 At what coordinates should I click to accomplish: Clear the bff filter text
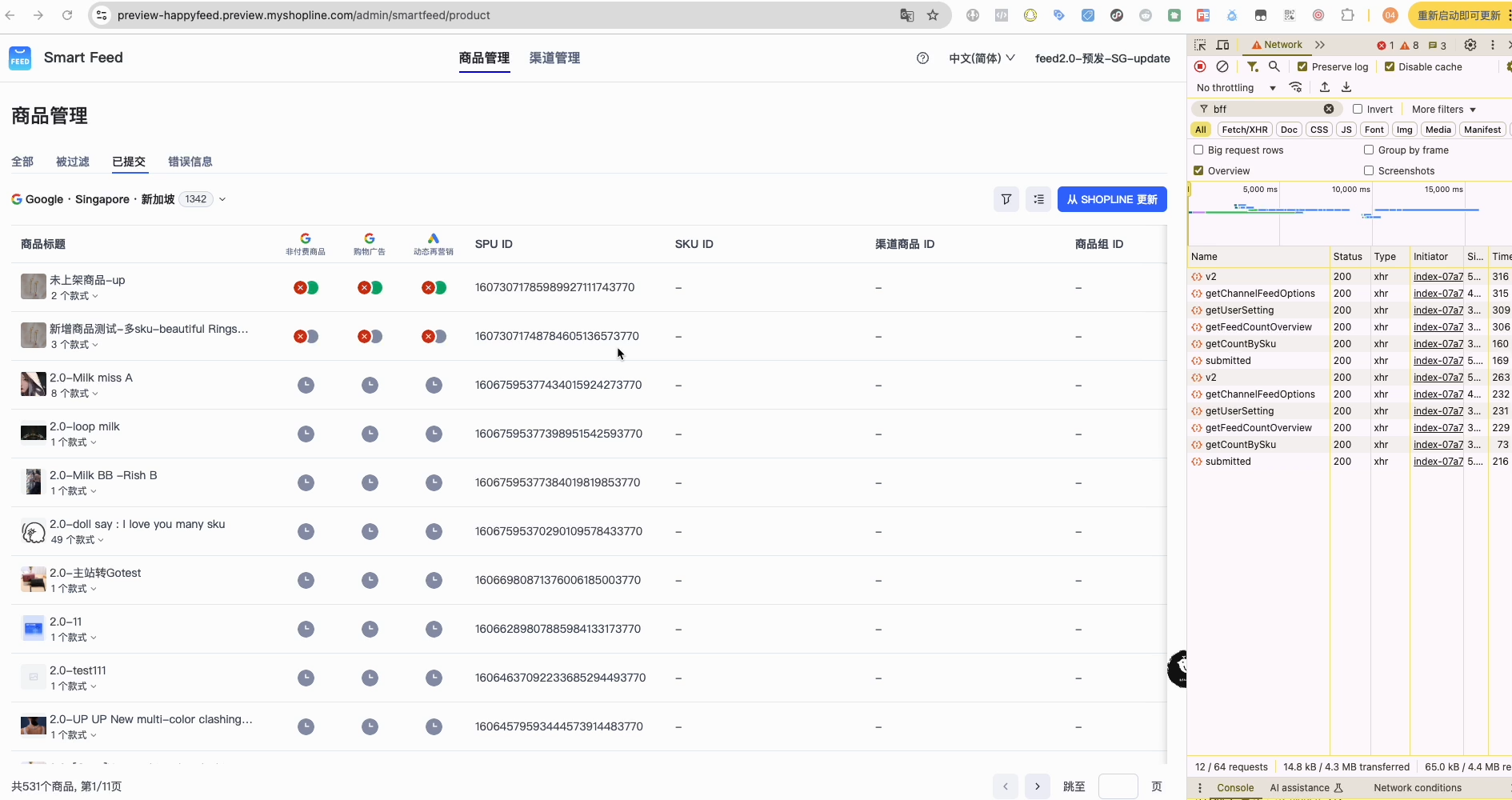pos(1329,109)
